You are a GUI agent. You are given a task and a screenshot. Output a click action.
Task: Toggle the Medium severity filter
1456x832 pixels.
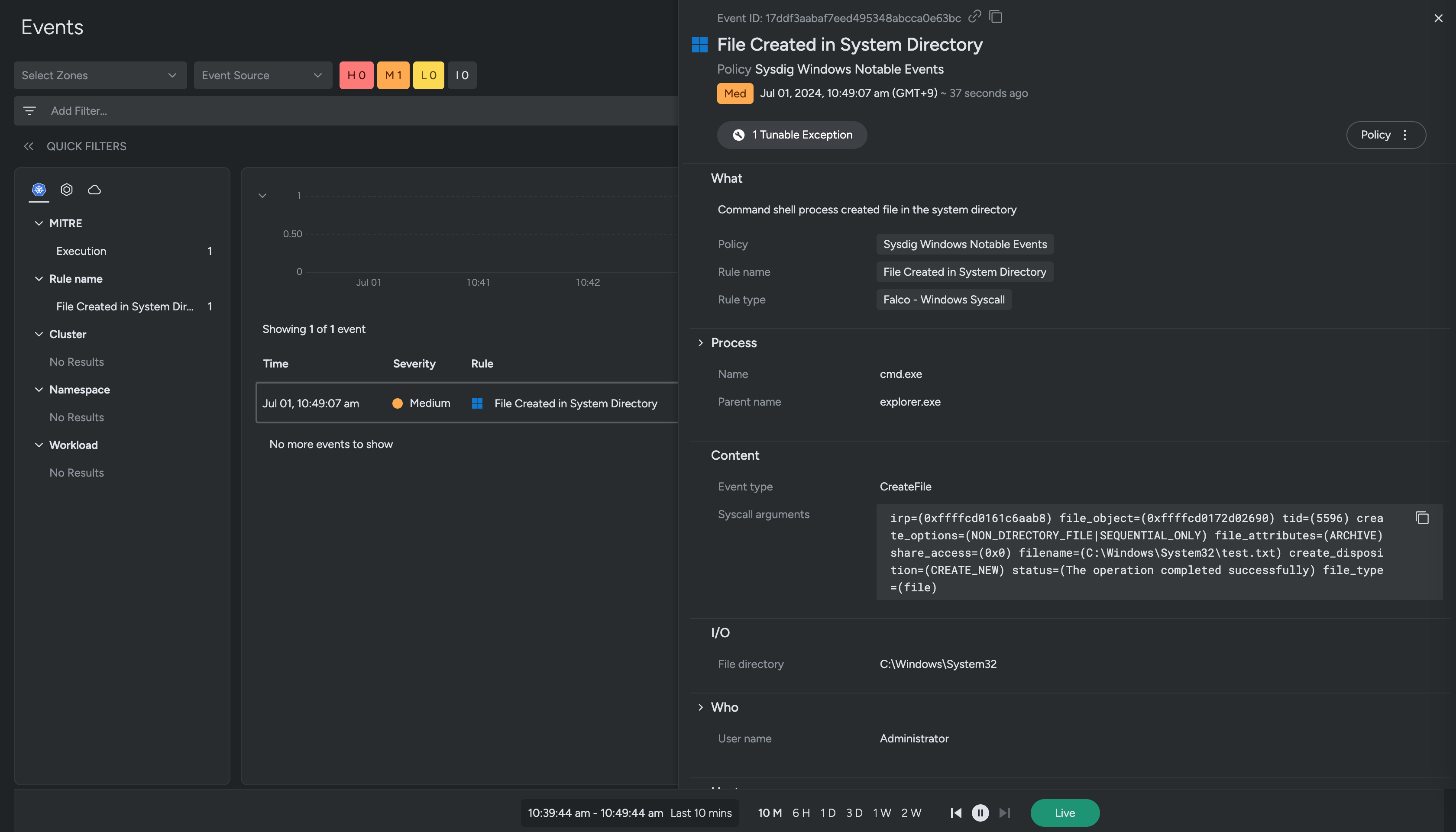[393, 75]
